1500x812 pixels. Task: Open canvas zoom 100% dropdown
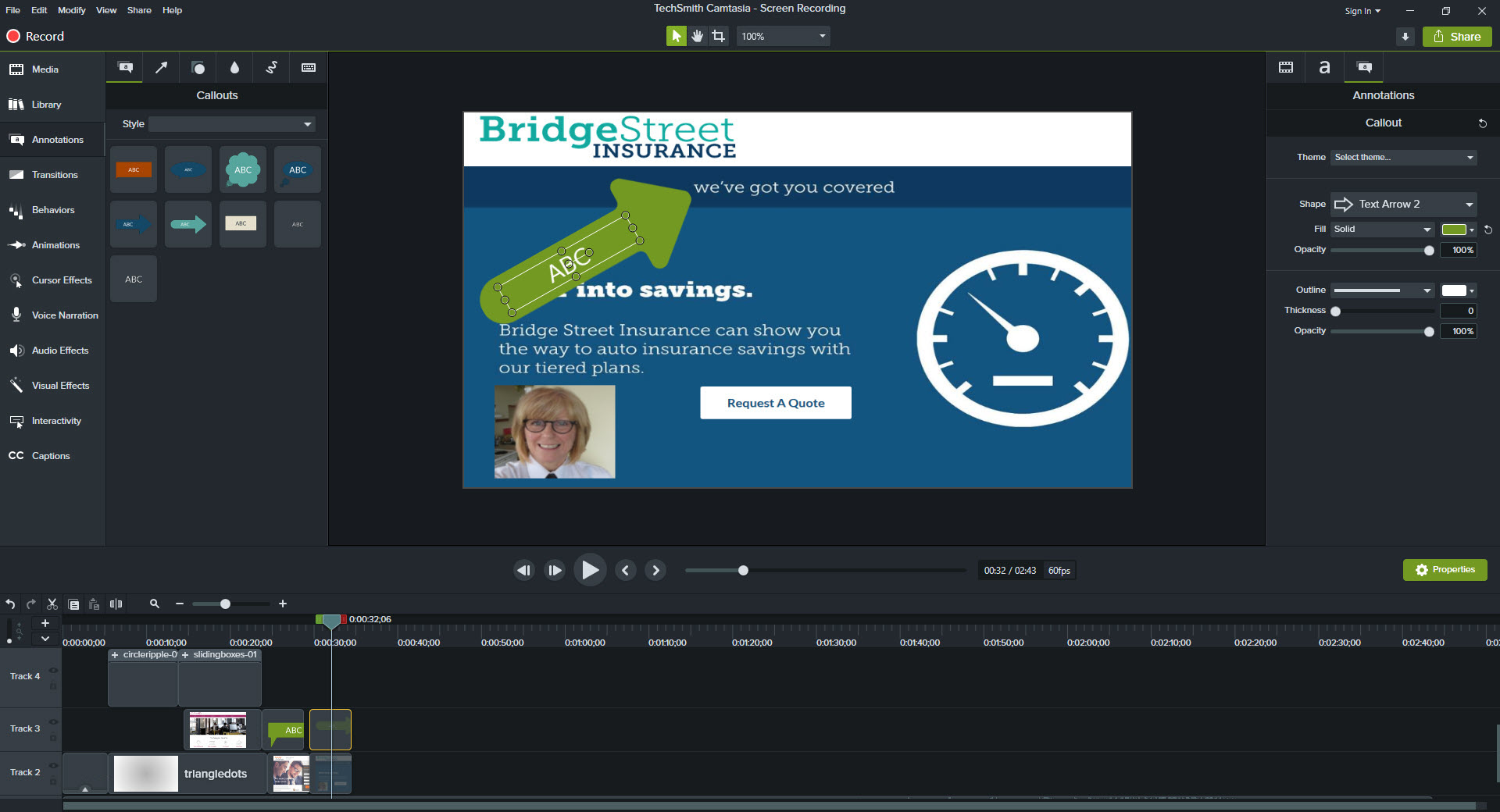pyautogui.click(x=783, y=36)
